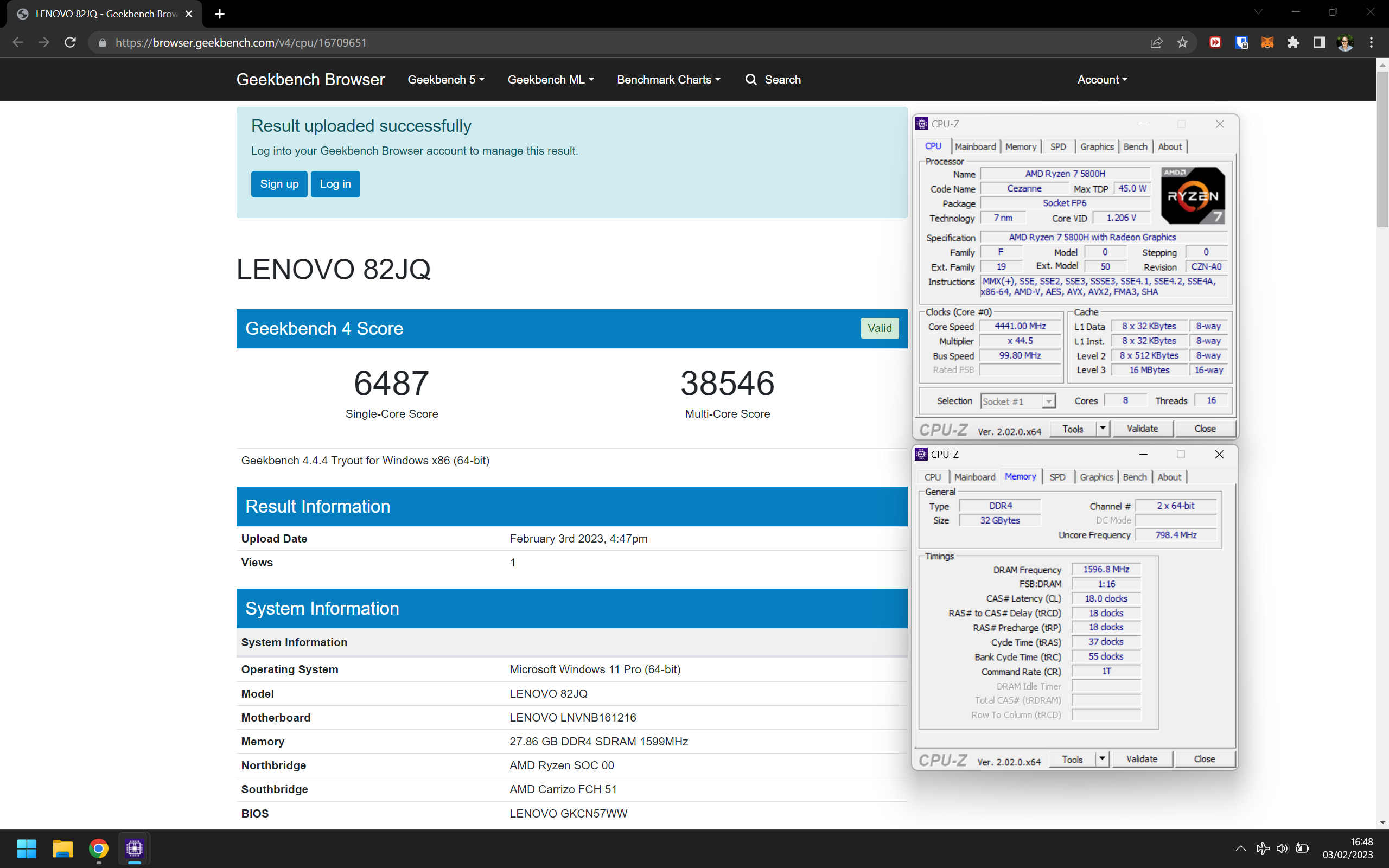1389x868 pixels.
Task: Open SPD tab in upper CPU-Z window
Action: pyautogui.click(x=1058, y=147)
